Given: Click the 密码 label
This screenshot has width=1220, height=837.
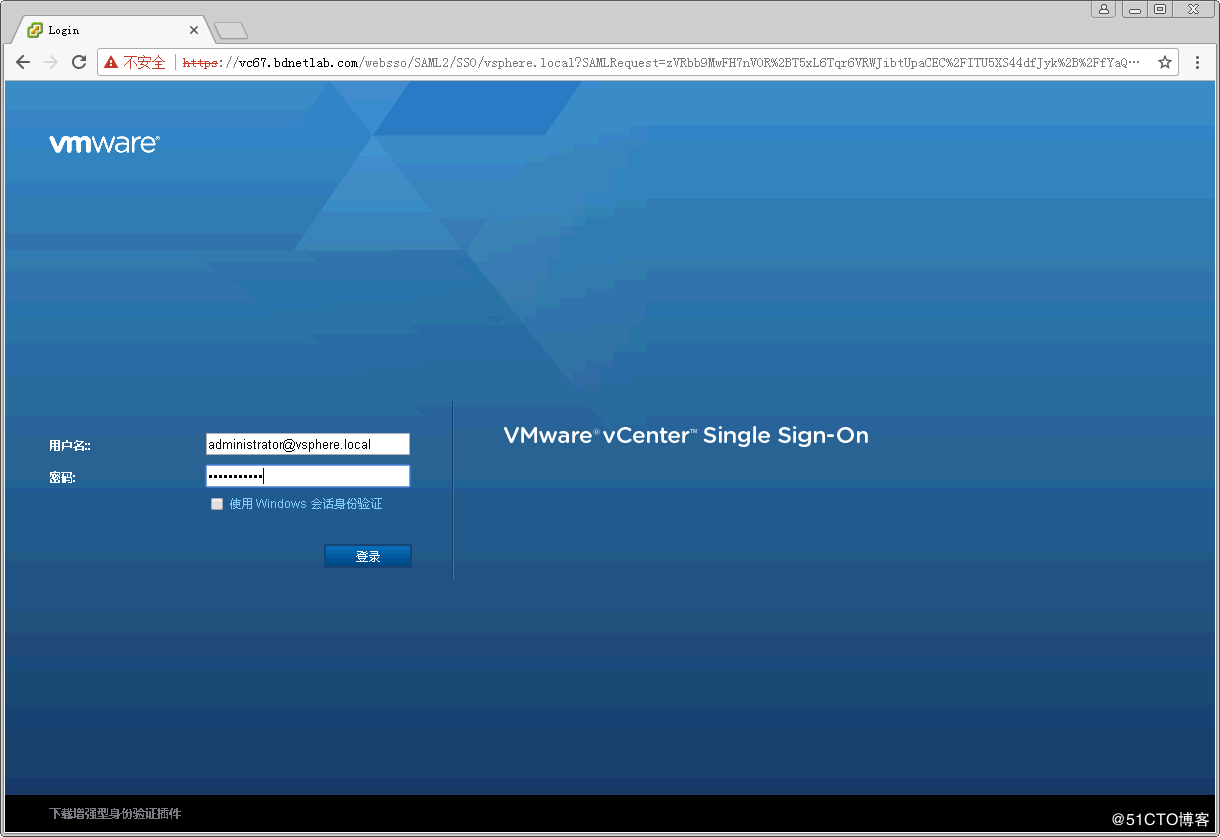Looking at the screenshot, I should pyautogui.click(x=62, y=477).
